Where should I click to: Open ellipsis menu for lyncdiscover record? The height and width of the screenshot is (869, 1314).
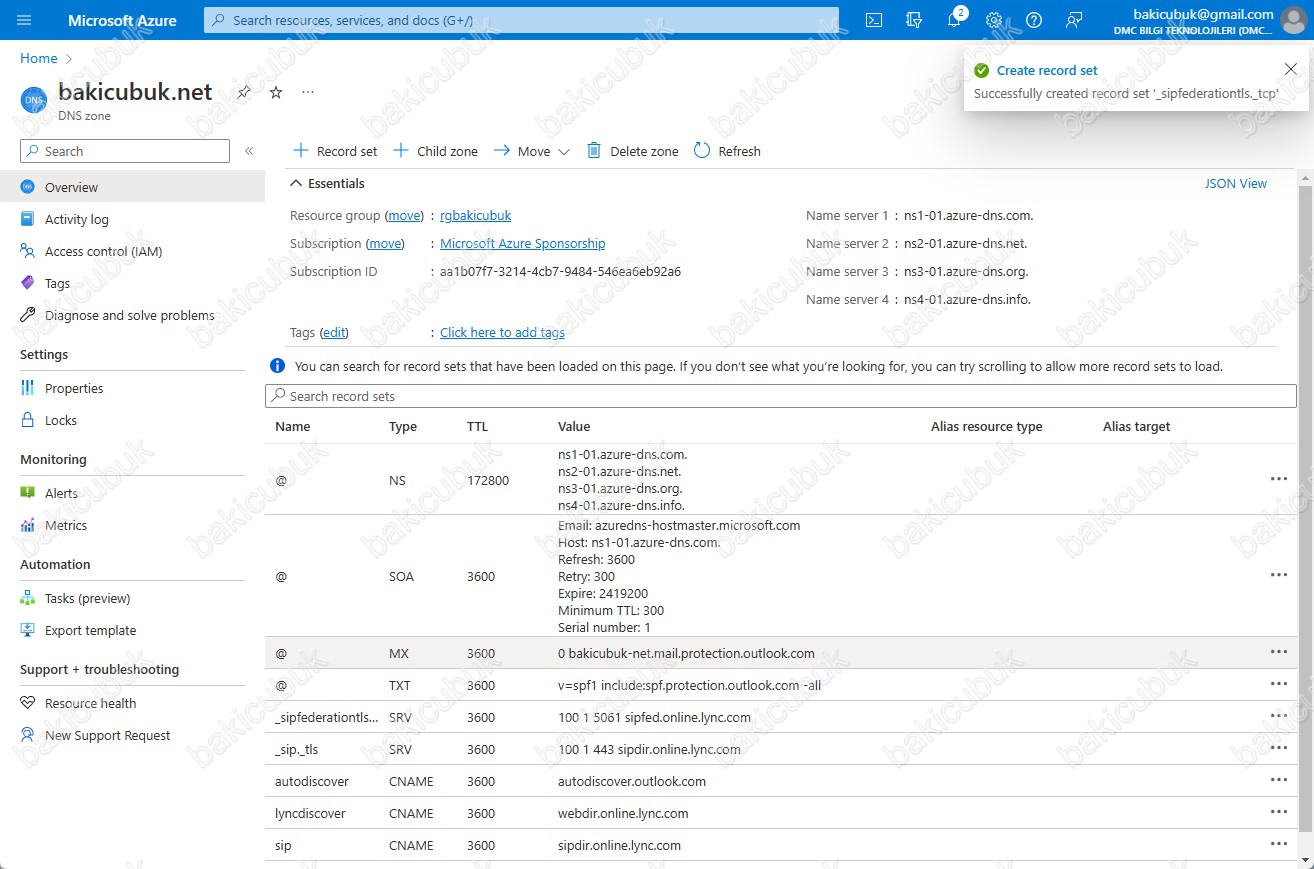[1278, 812]
